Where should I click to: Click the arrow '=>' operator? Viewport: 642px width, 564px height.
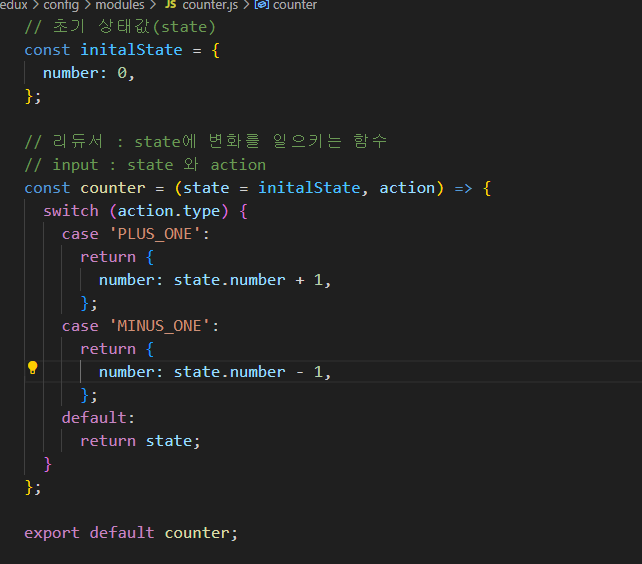click(463, 188)
